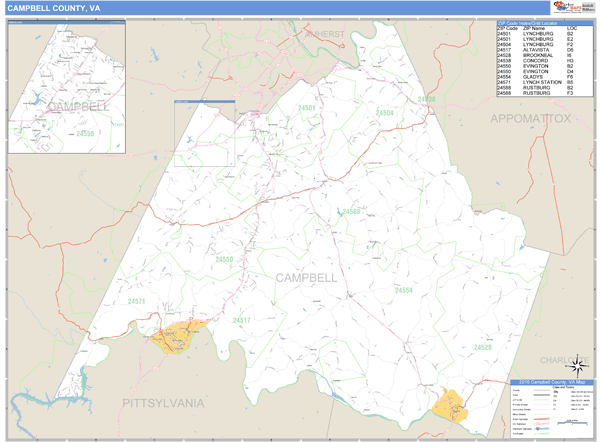Screen dimensions: 600x442
Task: Click the CAMPBELL label inside the inset map
Action: (x=78, y=106)
